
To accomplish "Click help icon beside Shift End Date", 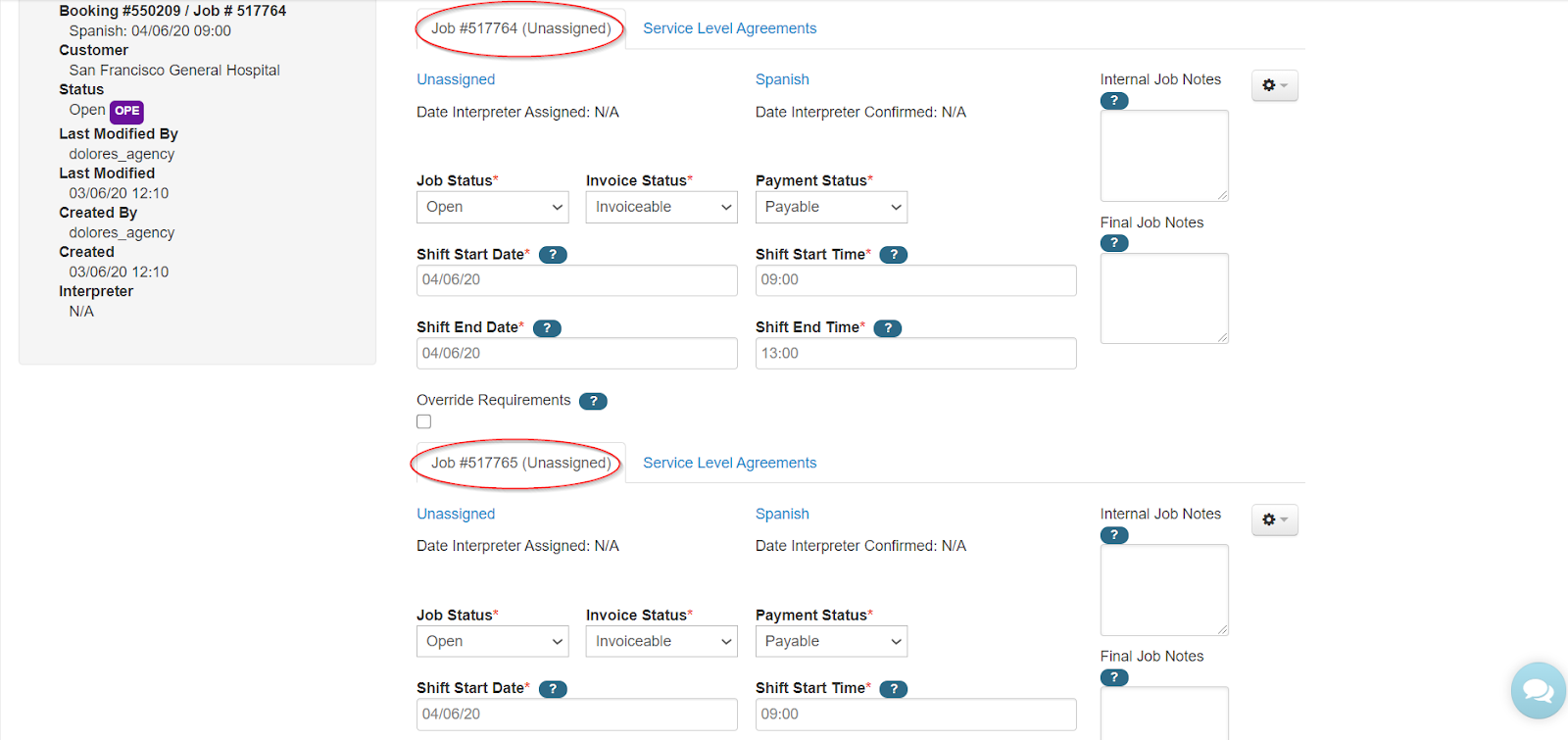I will pyautogui.click(x=547, y=328).
